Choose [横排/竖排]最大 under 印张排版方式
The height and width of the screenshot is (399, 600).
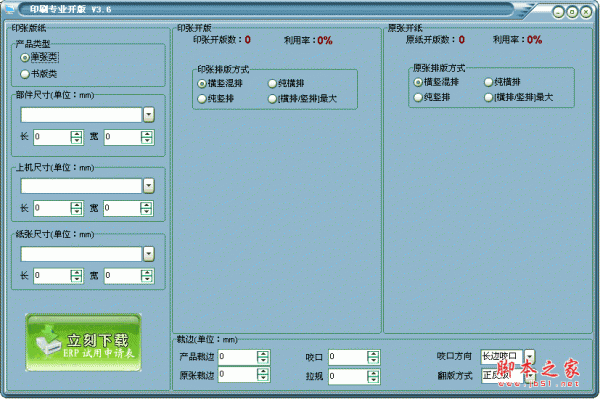[x=302, y=99]
